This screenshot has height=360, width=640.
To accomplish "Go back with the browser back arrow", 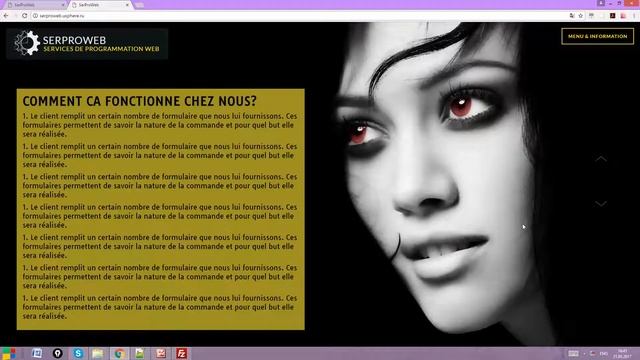I will click(x=6, y=16).
